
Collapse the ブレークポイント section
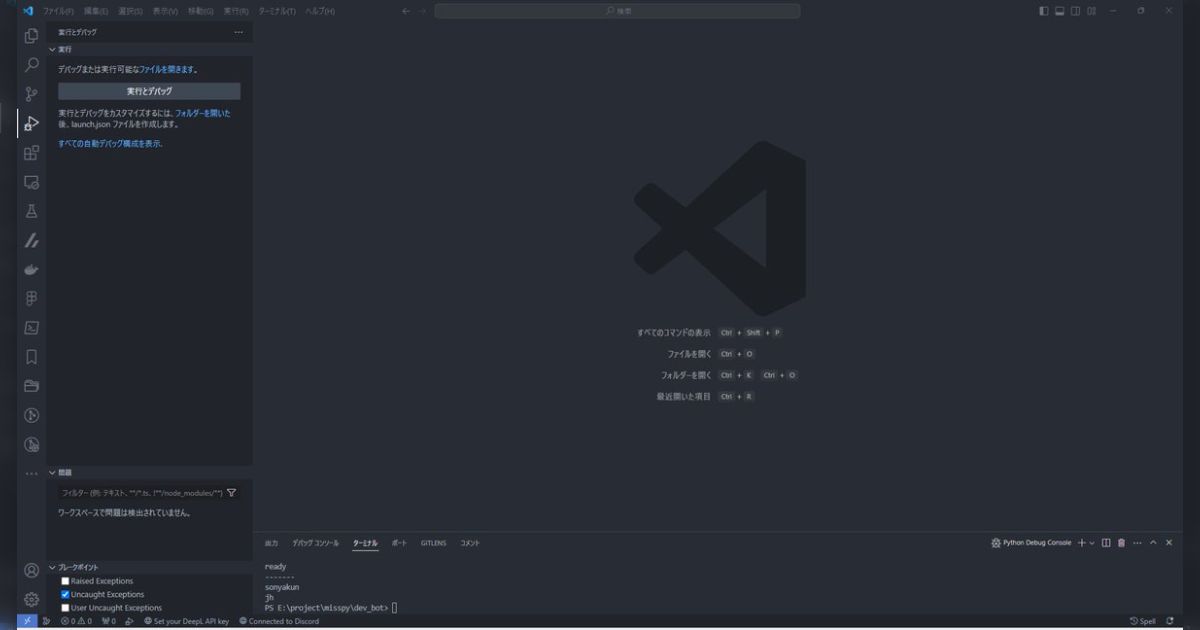52,567
